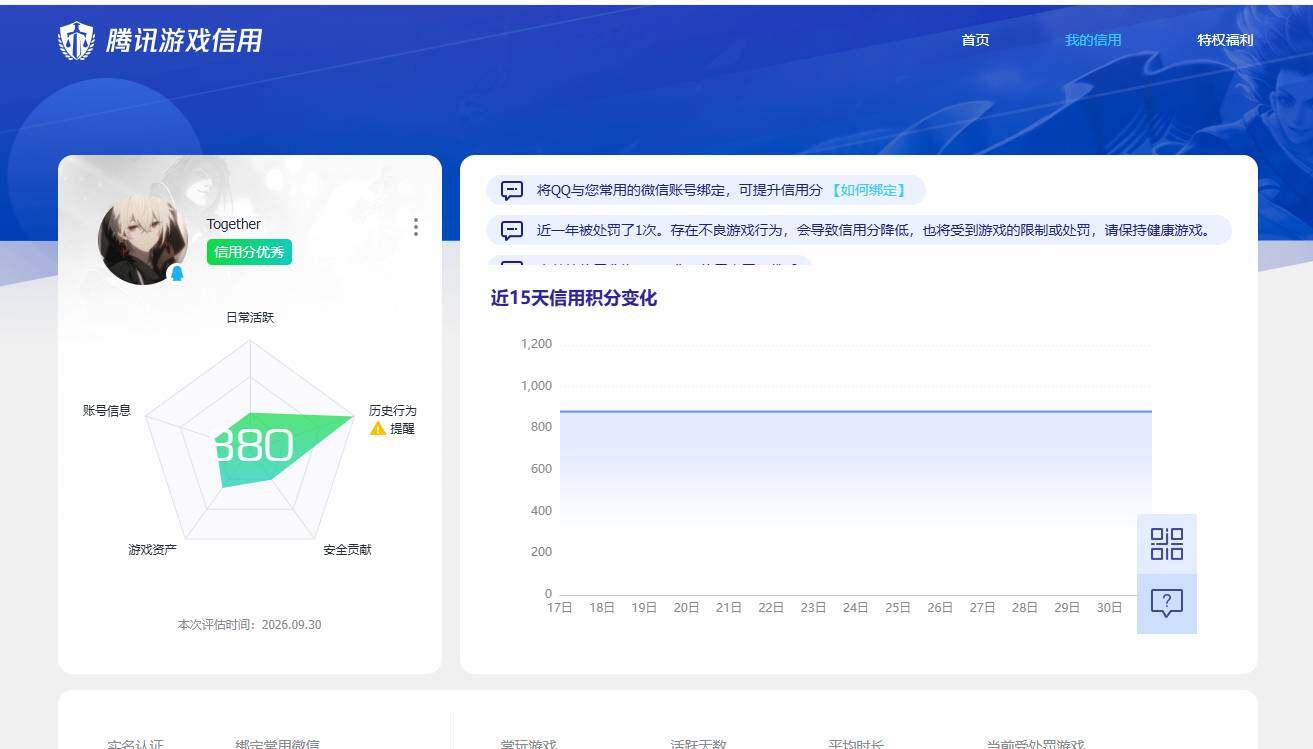Select 我的信用 navigation tab
The image size is (1313, 749).
[x=1093, y=40]
